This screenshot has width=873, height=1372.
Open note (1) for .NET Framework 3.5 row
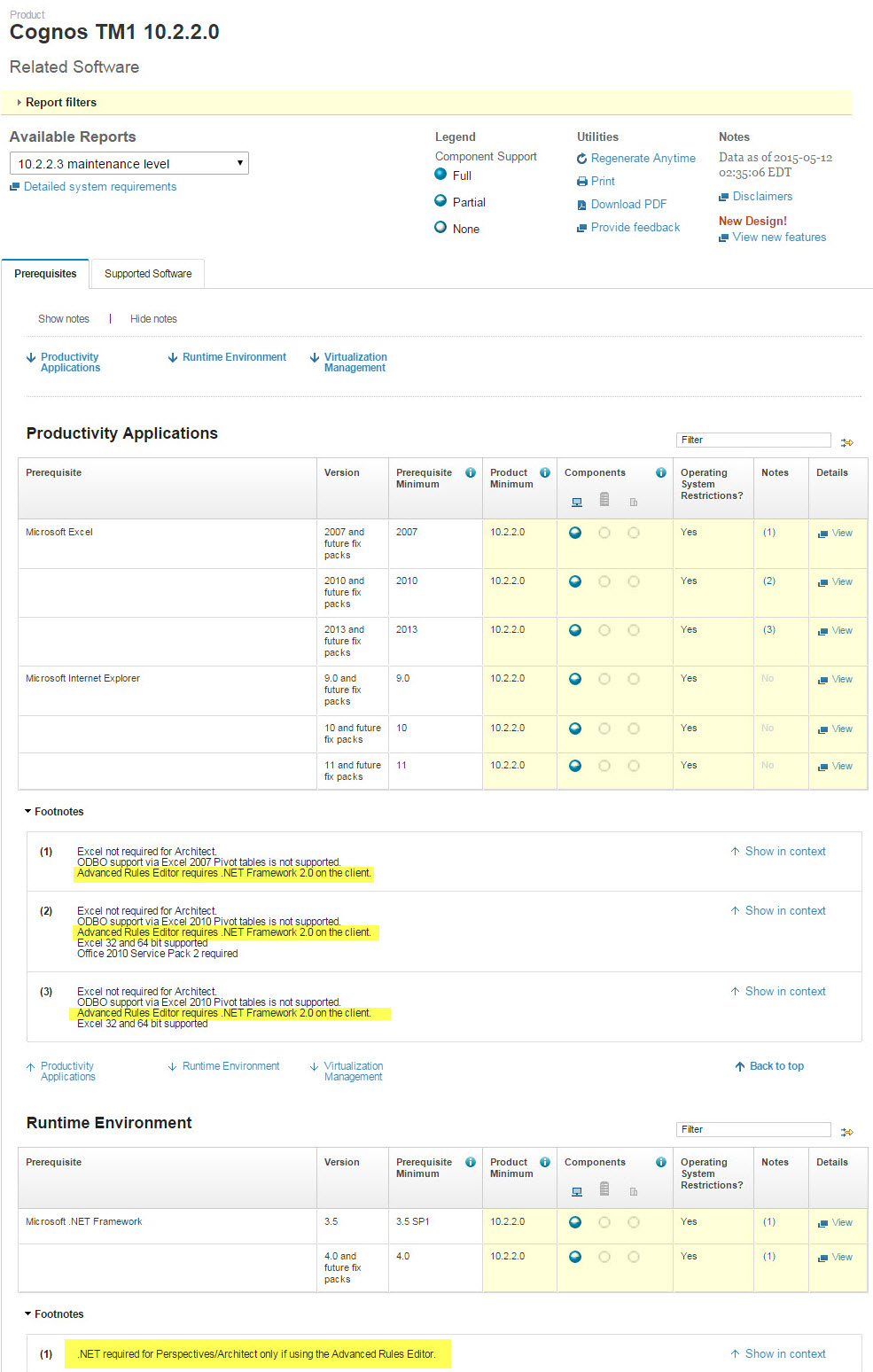coord(769,1221)
